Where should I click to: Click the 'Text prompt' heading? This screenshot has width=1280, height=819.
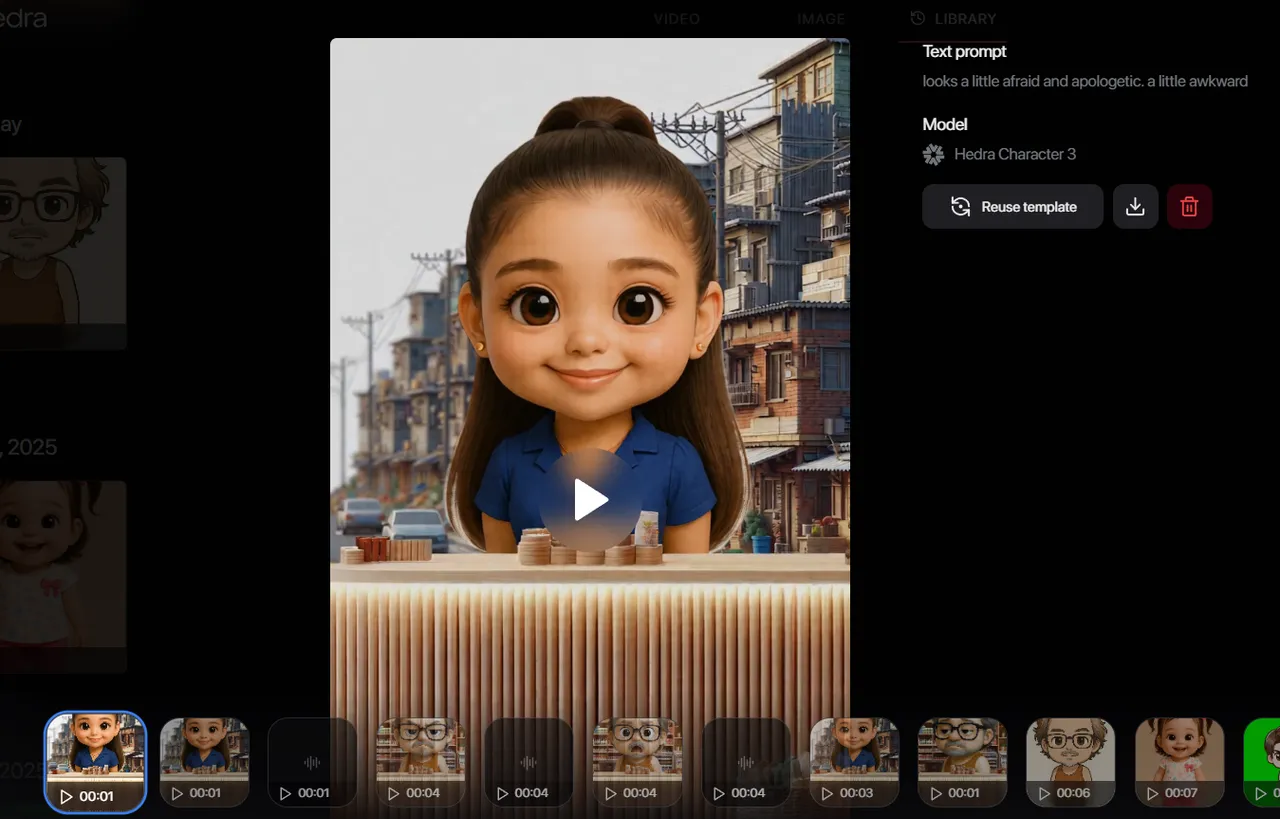point(964,51)
